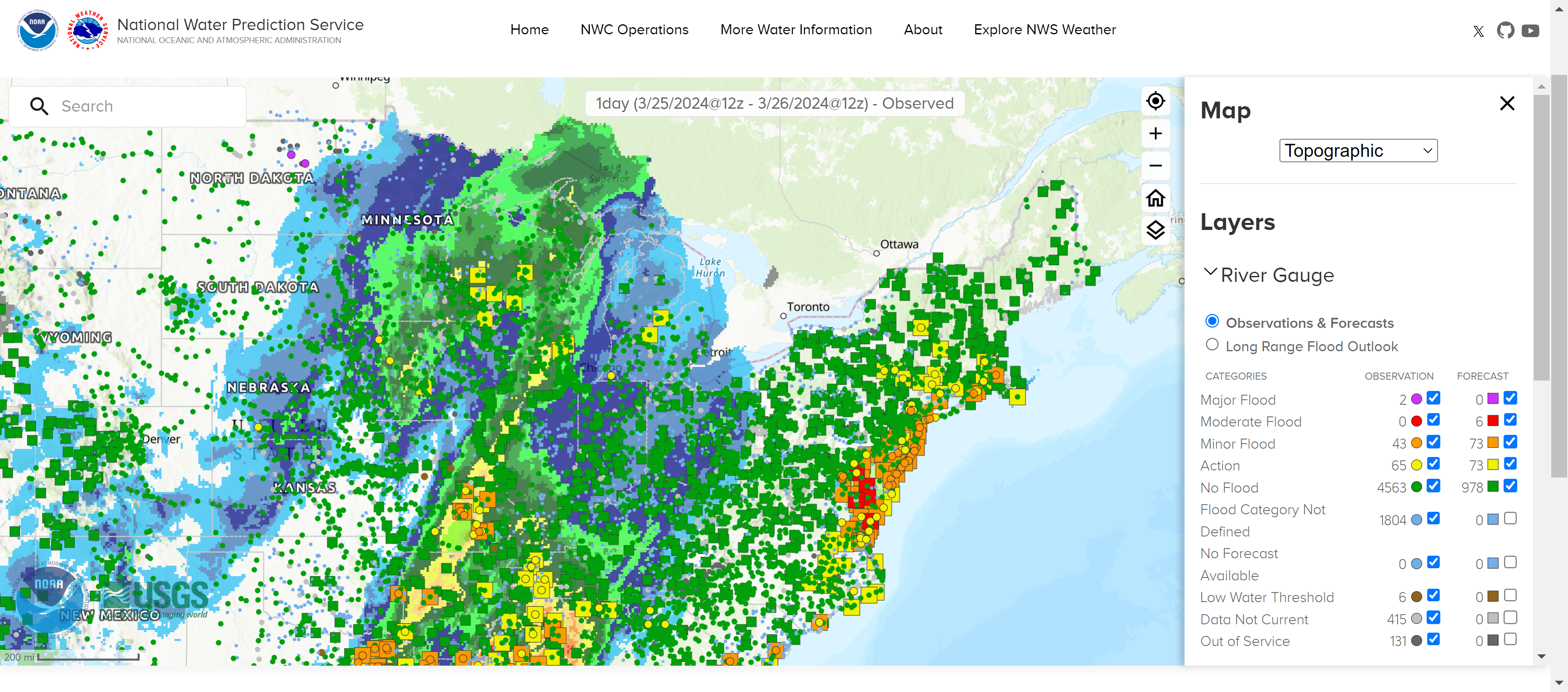Go to the About page
The image size is (1568, 692).
point(922,30)
